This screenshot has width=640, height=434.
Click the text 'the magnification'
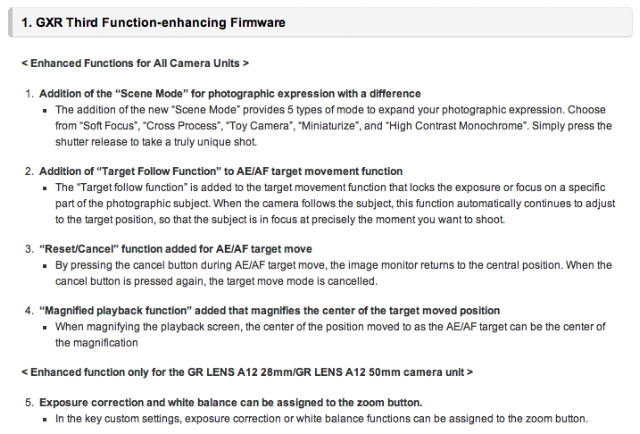point(96,343)
